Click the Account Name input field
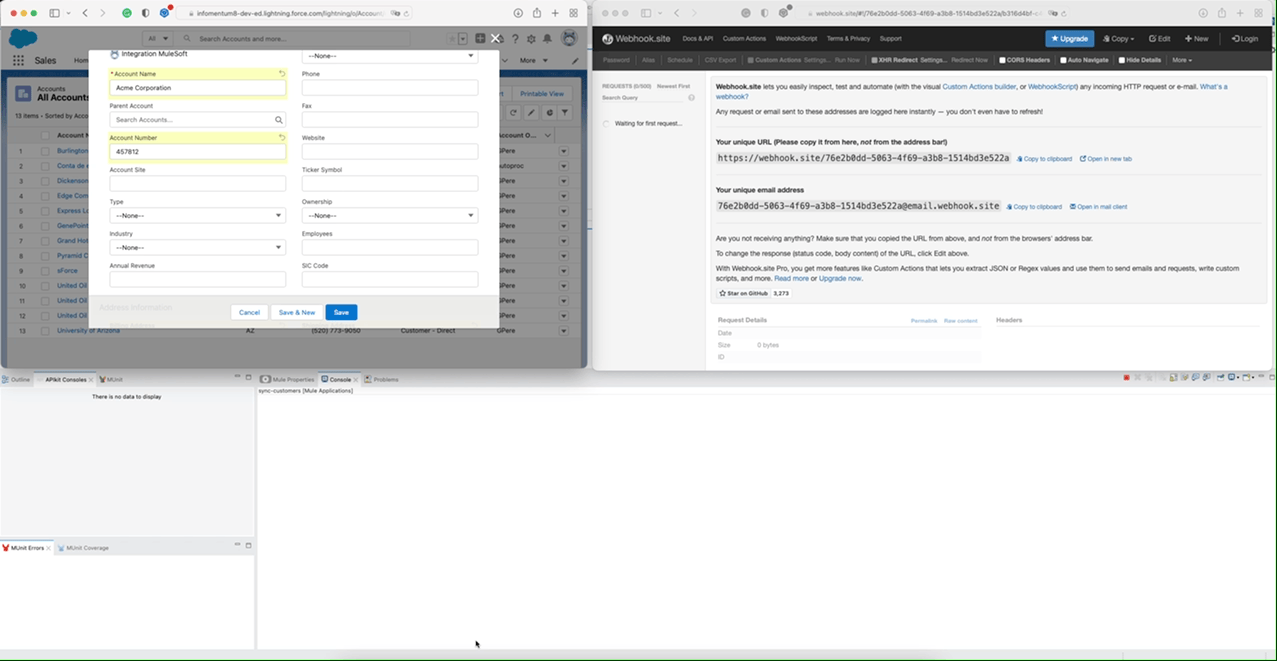The height and width of the screenshot is (661, 1277). pyautogui.click(x=197, y=88)
